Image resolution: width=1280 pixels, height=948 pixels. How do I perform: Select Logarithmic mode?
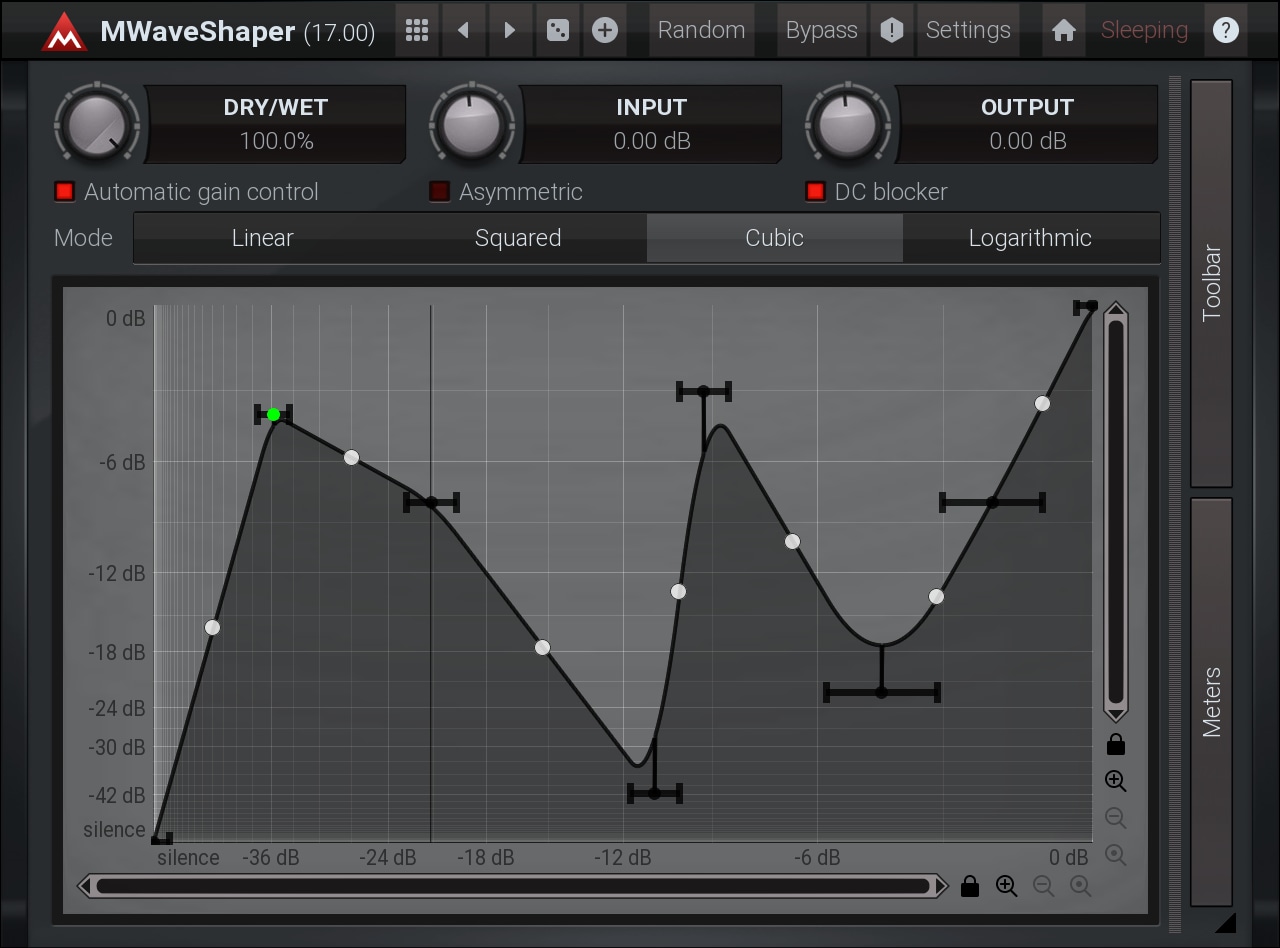coord(1030,238)
